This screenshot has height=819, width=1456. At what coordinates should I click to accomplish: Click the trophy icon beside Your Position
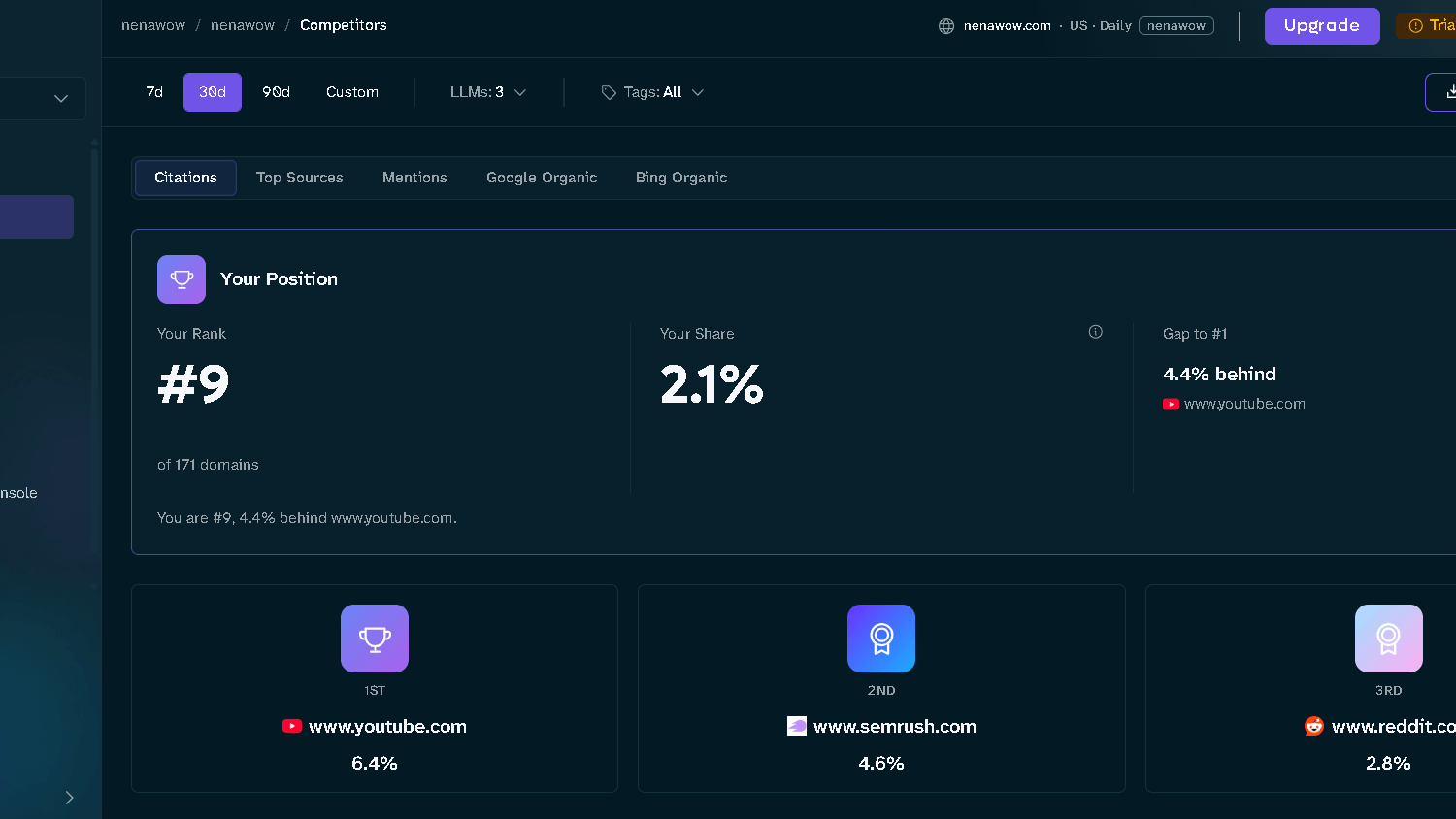pyautogui.click(x=182, y=279)
